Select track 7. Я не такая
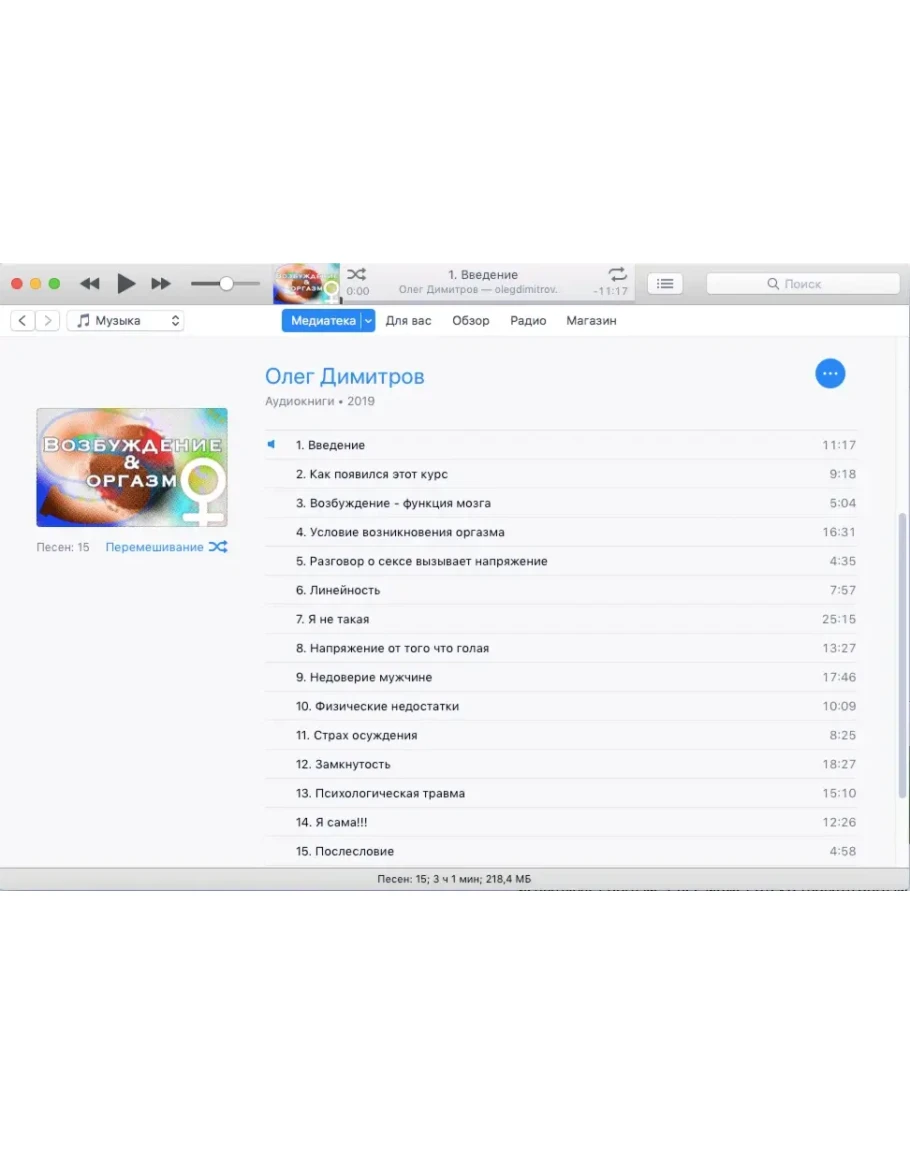The image size is (910, 1155). coord(333,619)
